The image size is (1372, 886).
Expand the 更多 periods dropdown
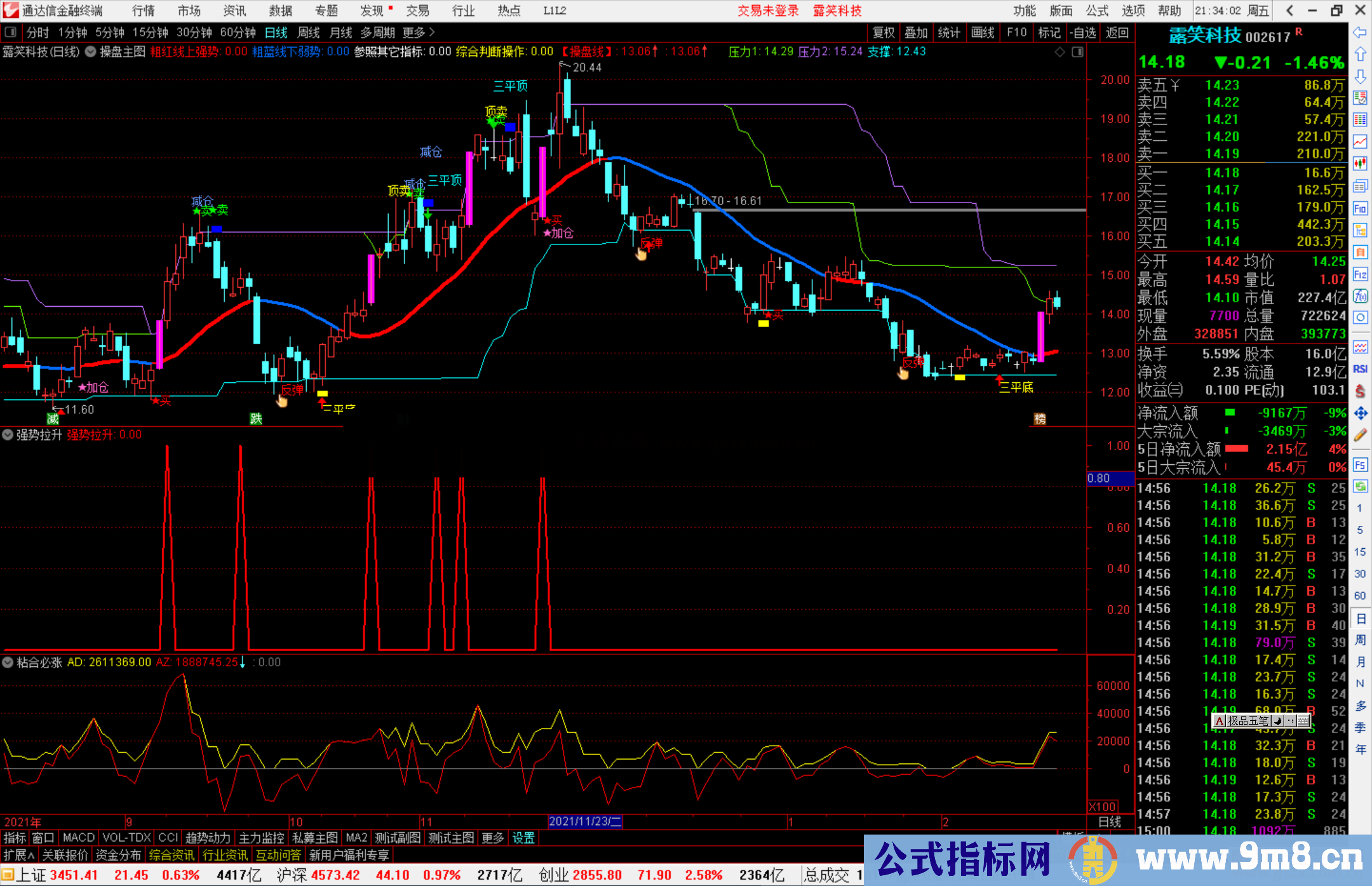419,32
